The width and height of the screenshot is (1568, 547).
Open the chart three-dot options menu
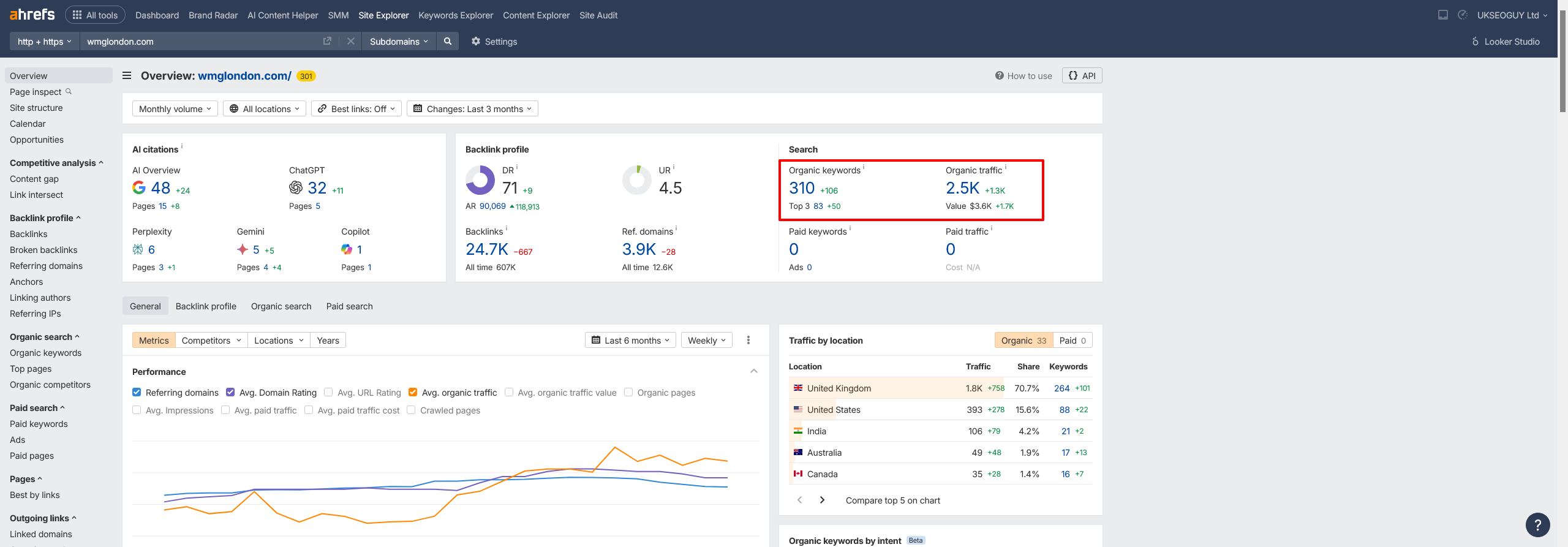click(748, 340)
